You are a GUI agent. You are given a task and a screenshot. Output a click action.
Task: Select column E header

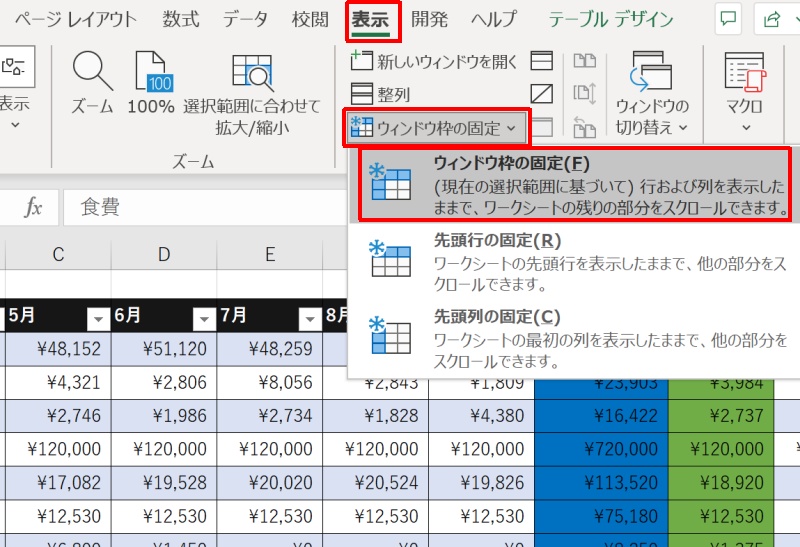(x=270, y=254)
